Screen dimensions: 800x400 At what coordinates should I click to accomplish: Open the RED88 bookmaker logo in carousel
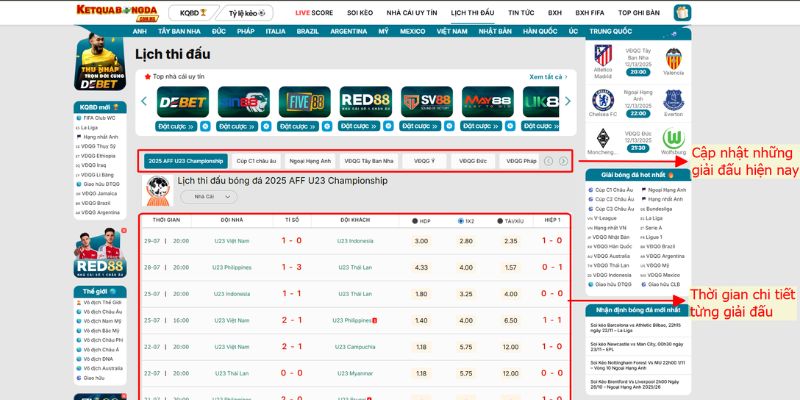(364, 102)
